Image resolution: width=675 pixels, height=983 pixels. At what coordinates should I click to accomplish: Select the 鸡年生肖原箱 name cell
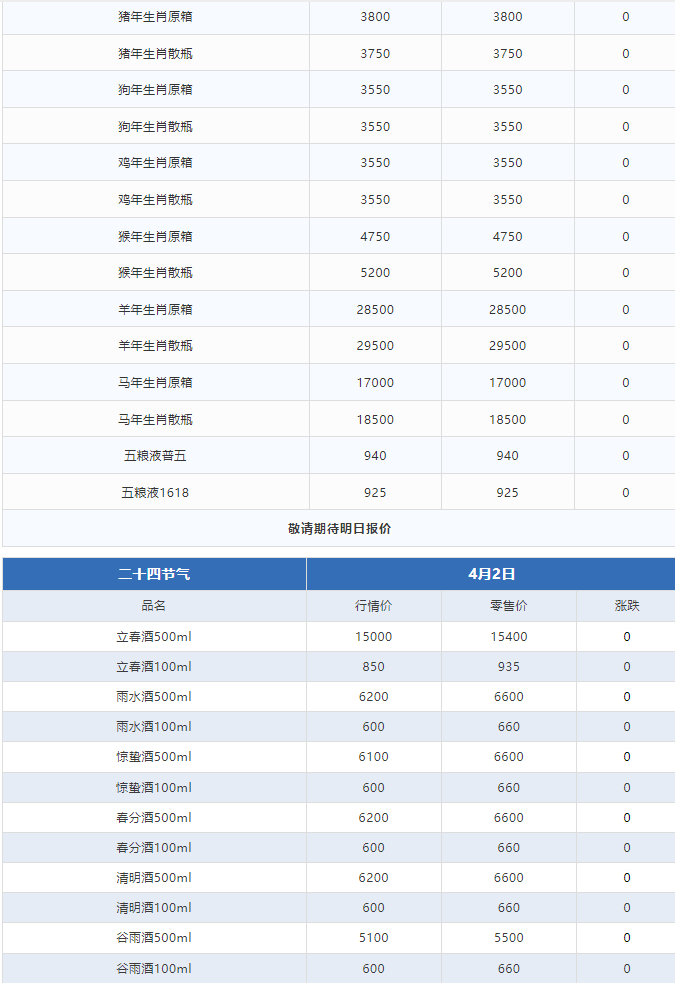click(155, 163)
